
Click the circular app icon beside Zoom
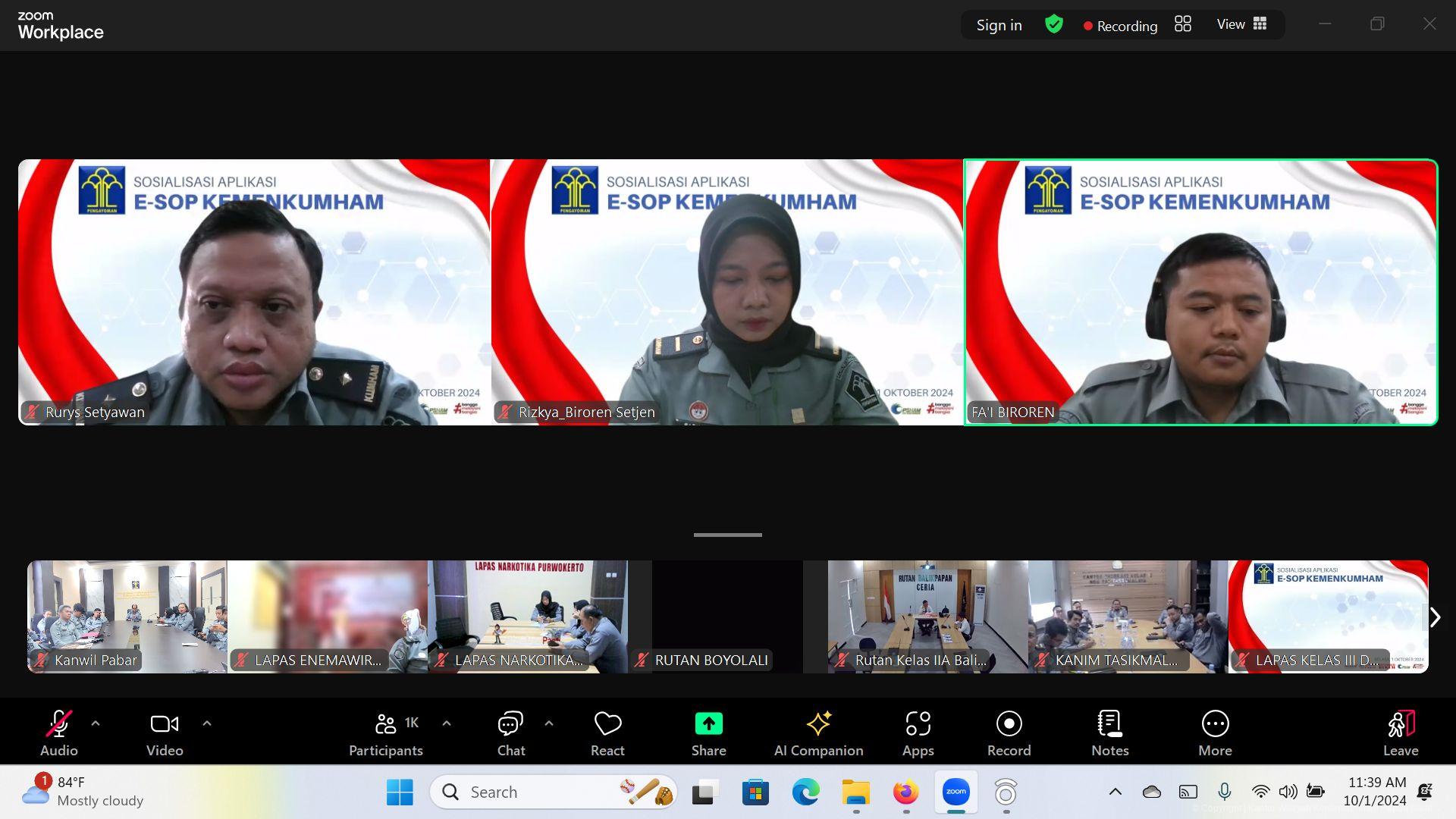tap(1006, 792)
